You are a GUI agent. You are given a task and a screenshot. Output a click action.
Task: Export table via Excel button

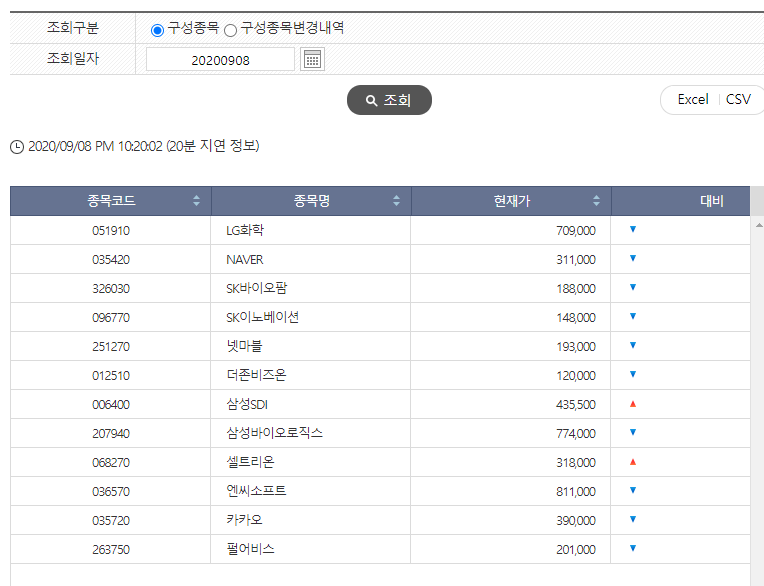(693, 99)
